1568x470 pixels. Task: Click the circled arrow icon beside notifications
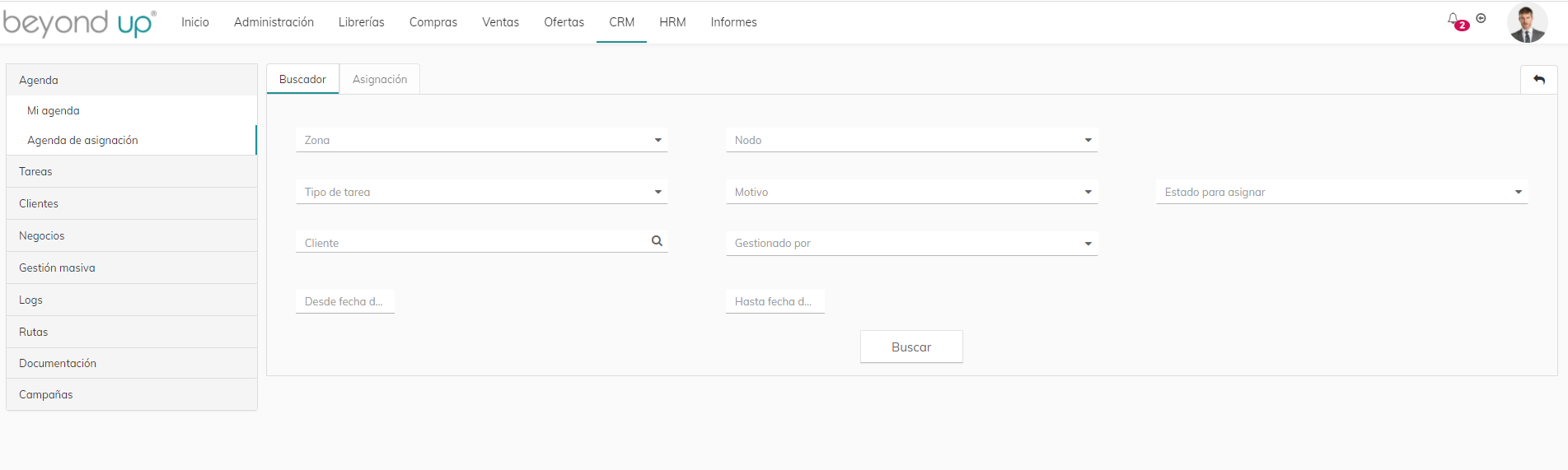[x=1481, y=18]
